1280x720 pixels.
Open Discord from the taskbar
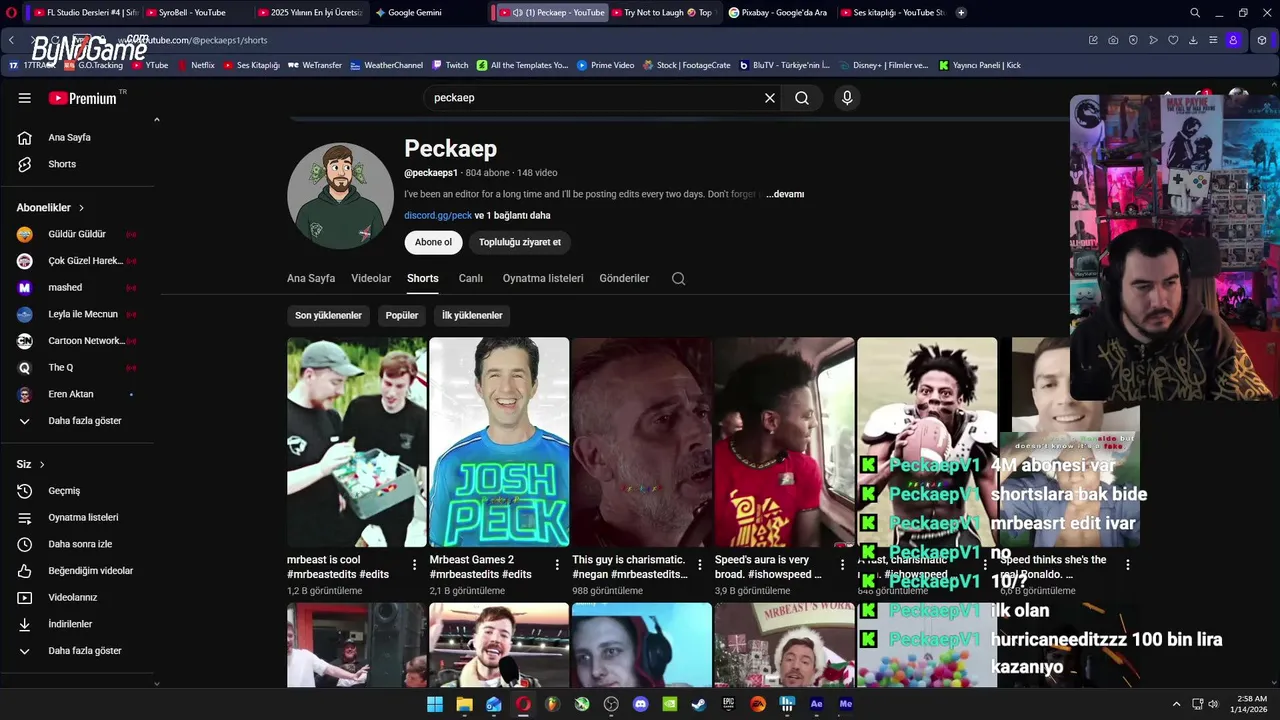point(641,704)
